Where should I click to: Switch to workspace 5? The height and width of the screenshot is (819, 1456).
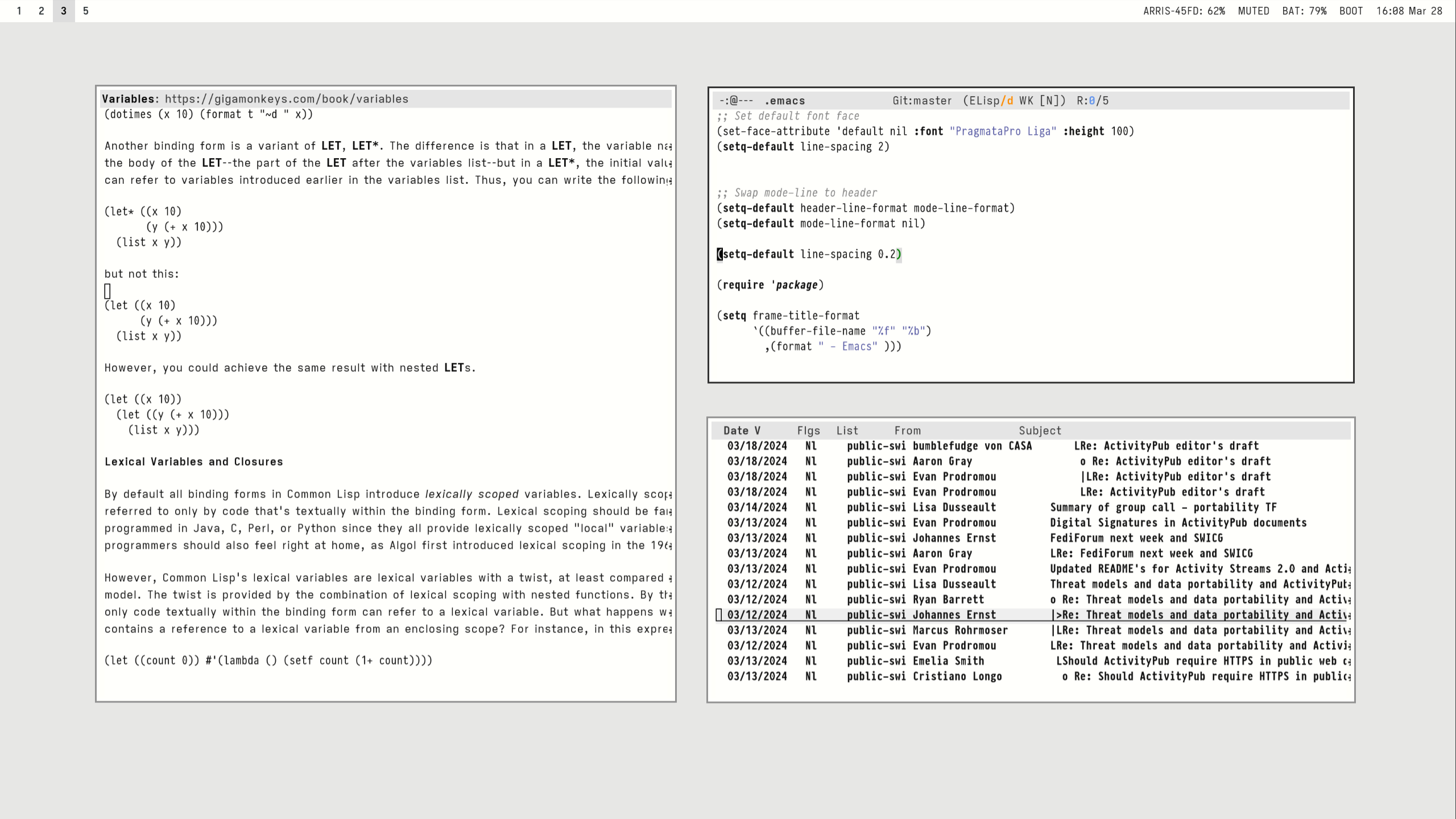pyautogui.click(x=86, y=11)
